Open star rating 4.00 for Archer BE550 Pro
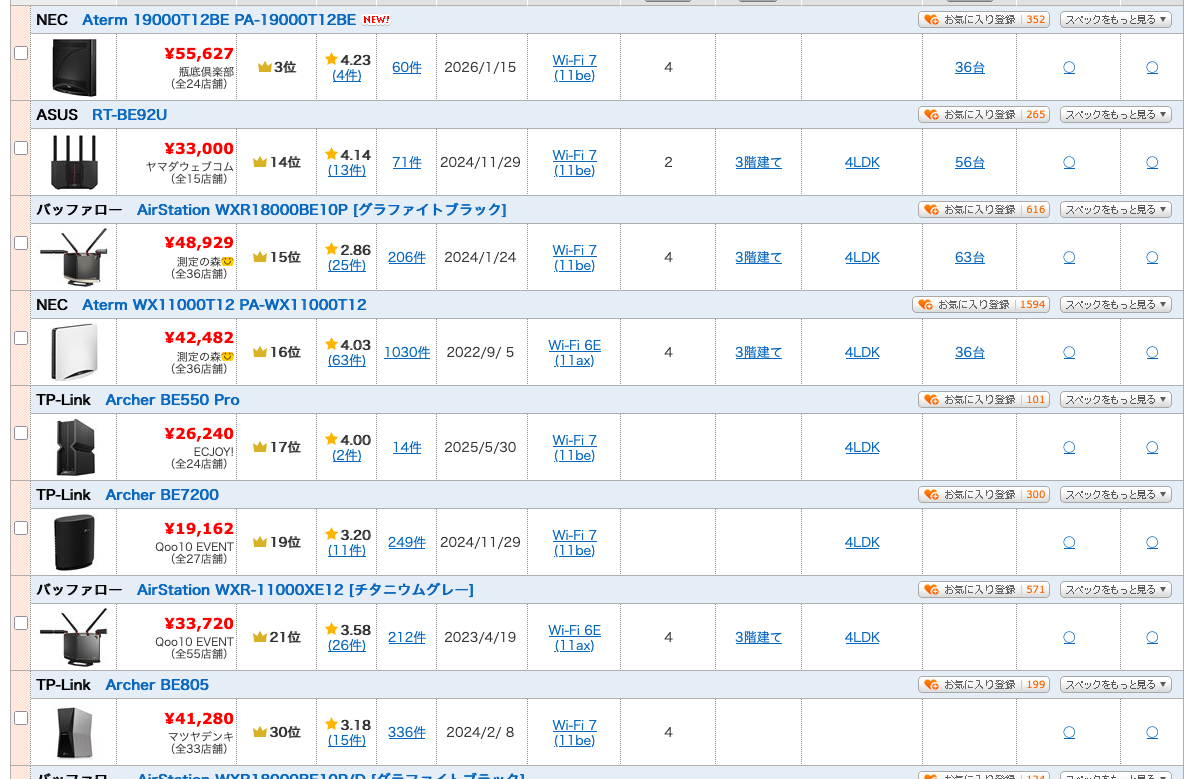1186x779 pixels. pyautogui.click(x=348, y=439)
